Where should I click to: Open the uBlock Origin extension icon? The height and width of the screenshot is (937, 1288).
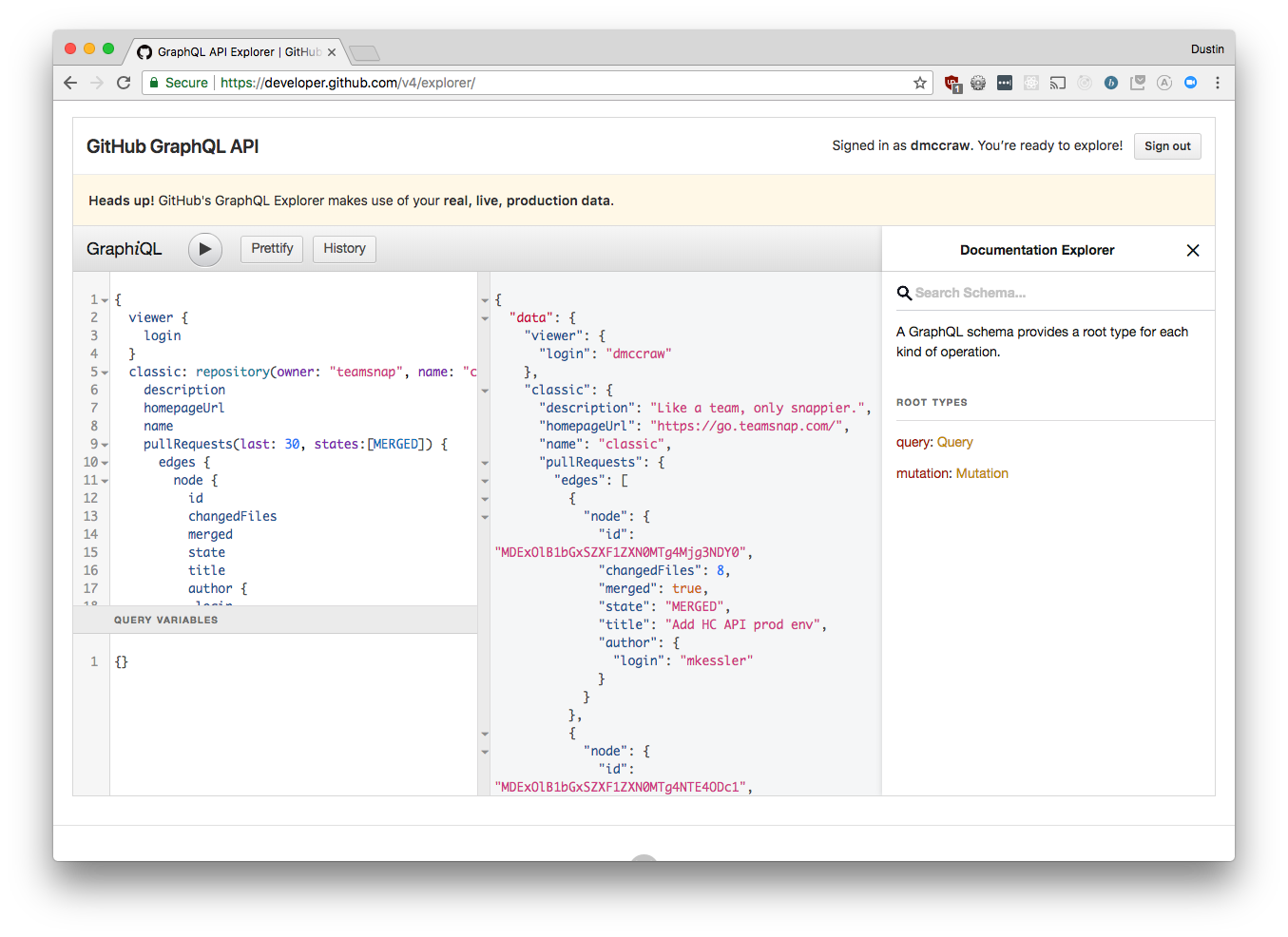click(952, 84)
